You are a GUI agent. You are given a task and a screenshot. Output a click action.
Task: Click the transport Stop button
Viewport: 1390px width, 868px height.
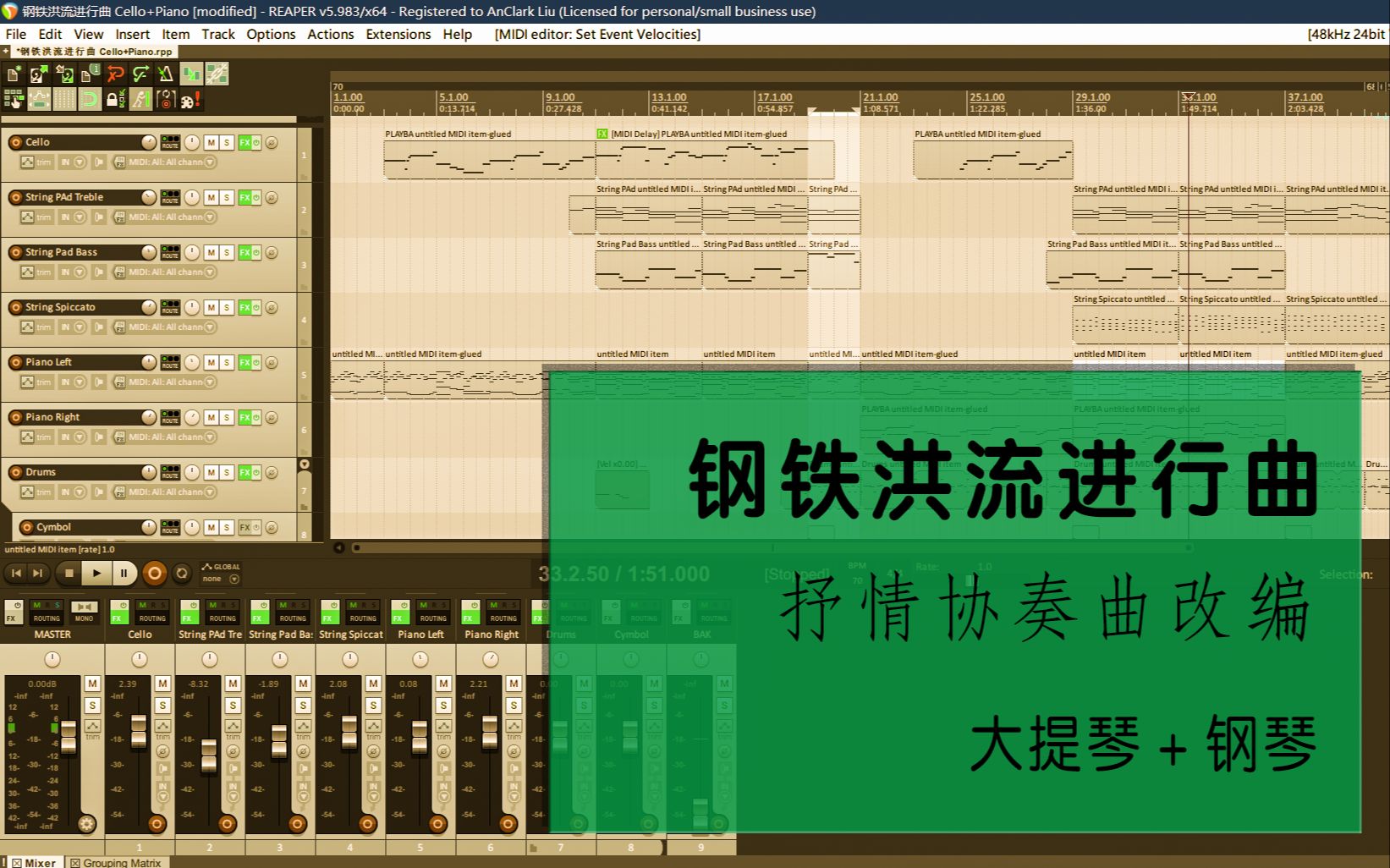pos(69,573)
